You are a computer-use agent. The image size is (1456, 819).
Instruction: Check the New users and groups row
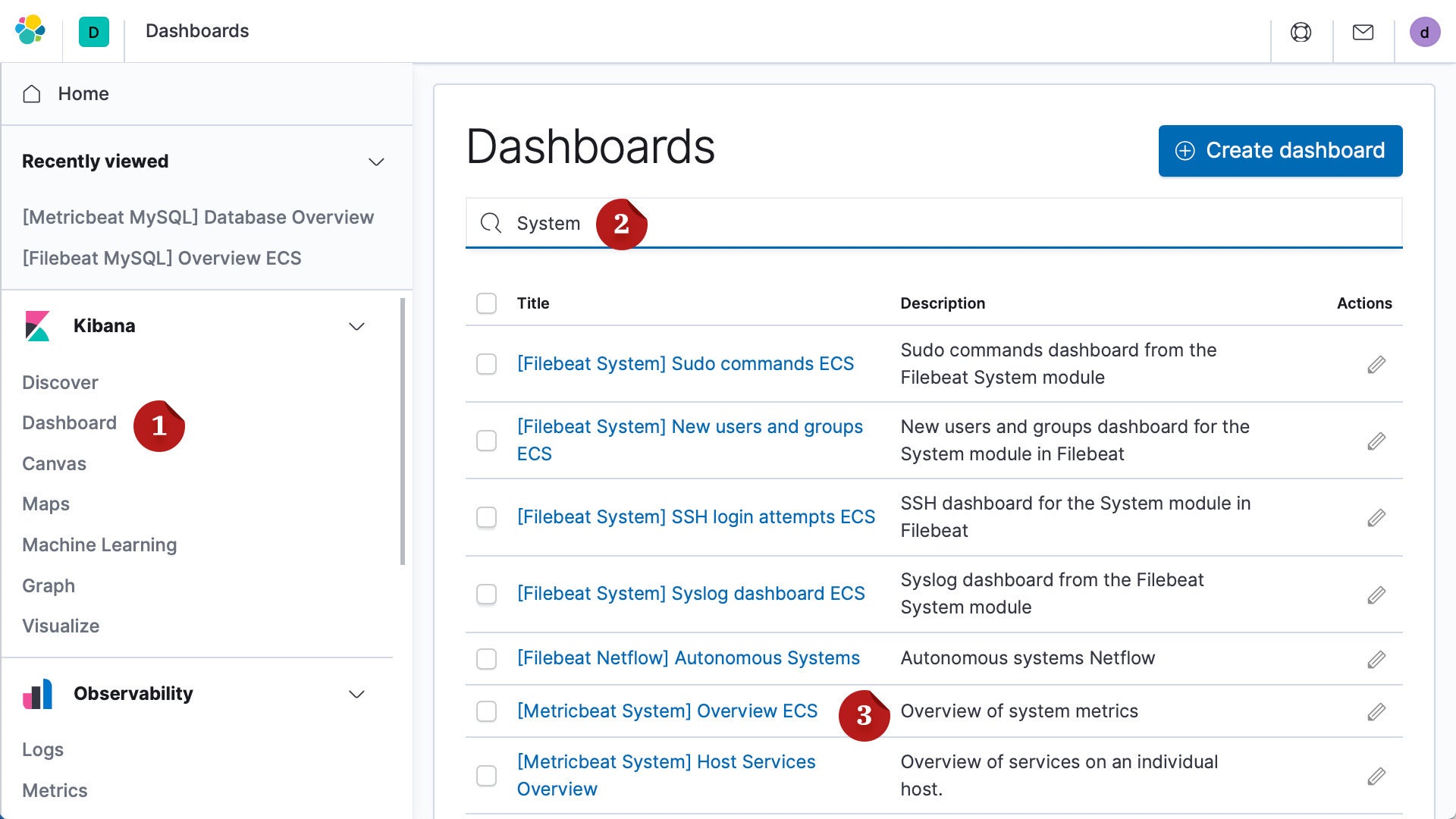486,441
